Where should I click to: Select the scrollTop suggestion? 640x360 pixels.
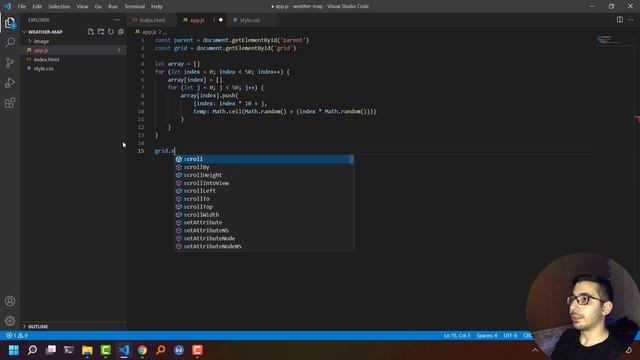click(264, 207)
